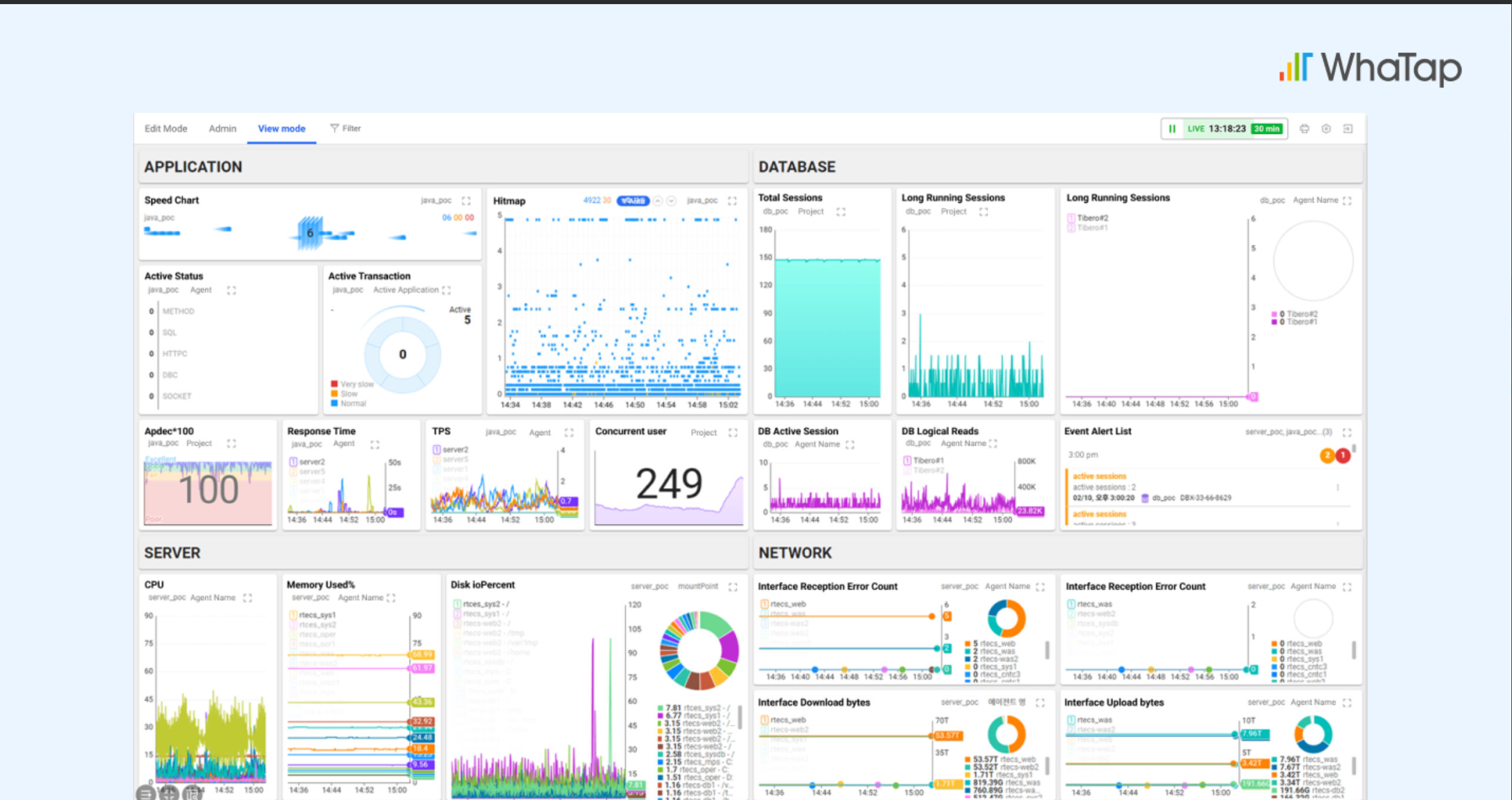The width and height of the screenshot is (1512, 800).
Task: Click the orange alert count badge
Action: point(1327,455)
